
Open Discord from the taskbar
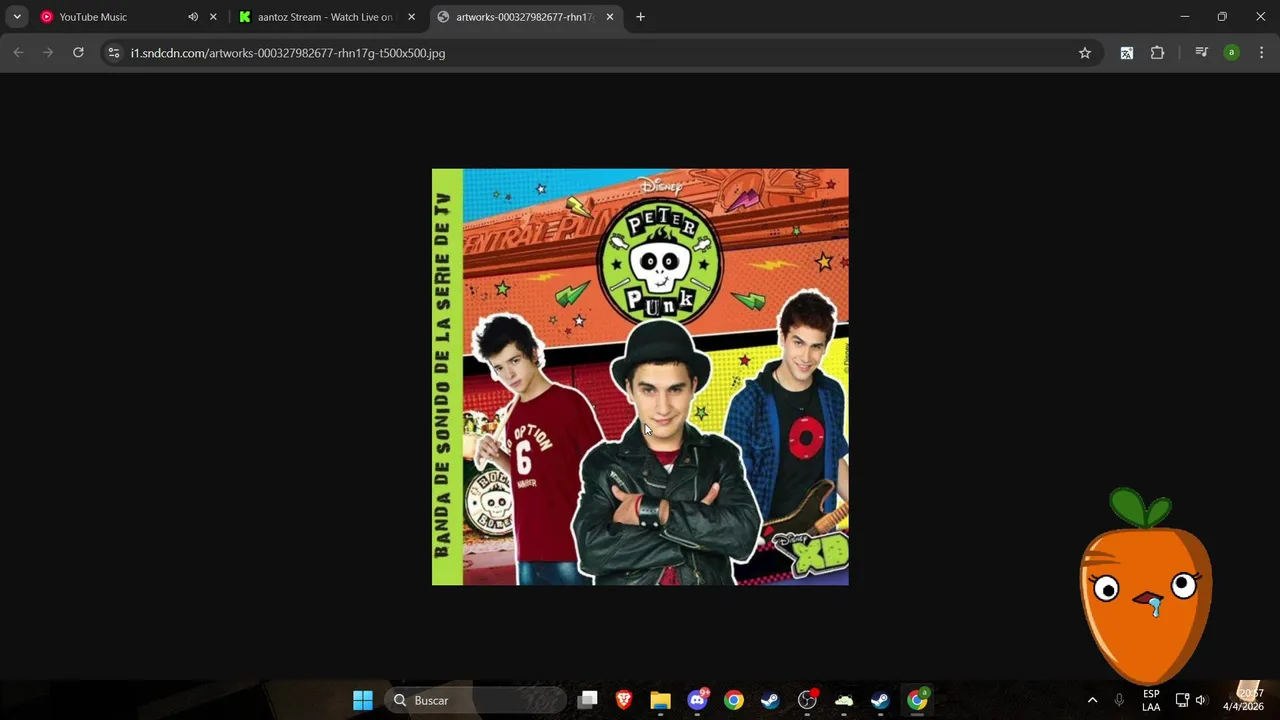pyautogui.click(x=697, y=700)
